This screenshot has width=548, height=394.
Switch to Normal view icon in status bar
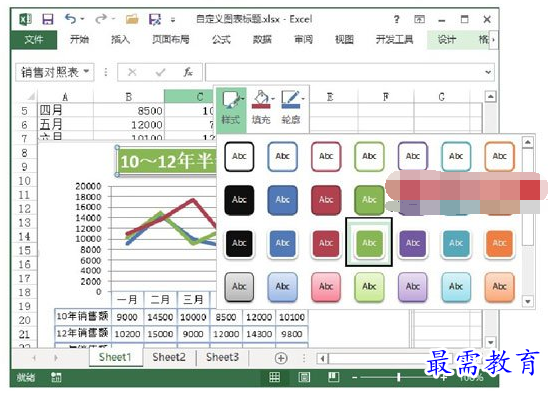click(274, 377)
